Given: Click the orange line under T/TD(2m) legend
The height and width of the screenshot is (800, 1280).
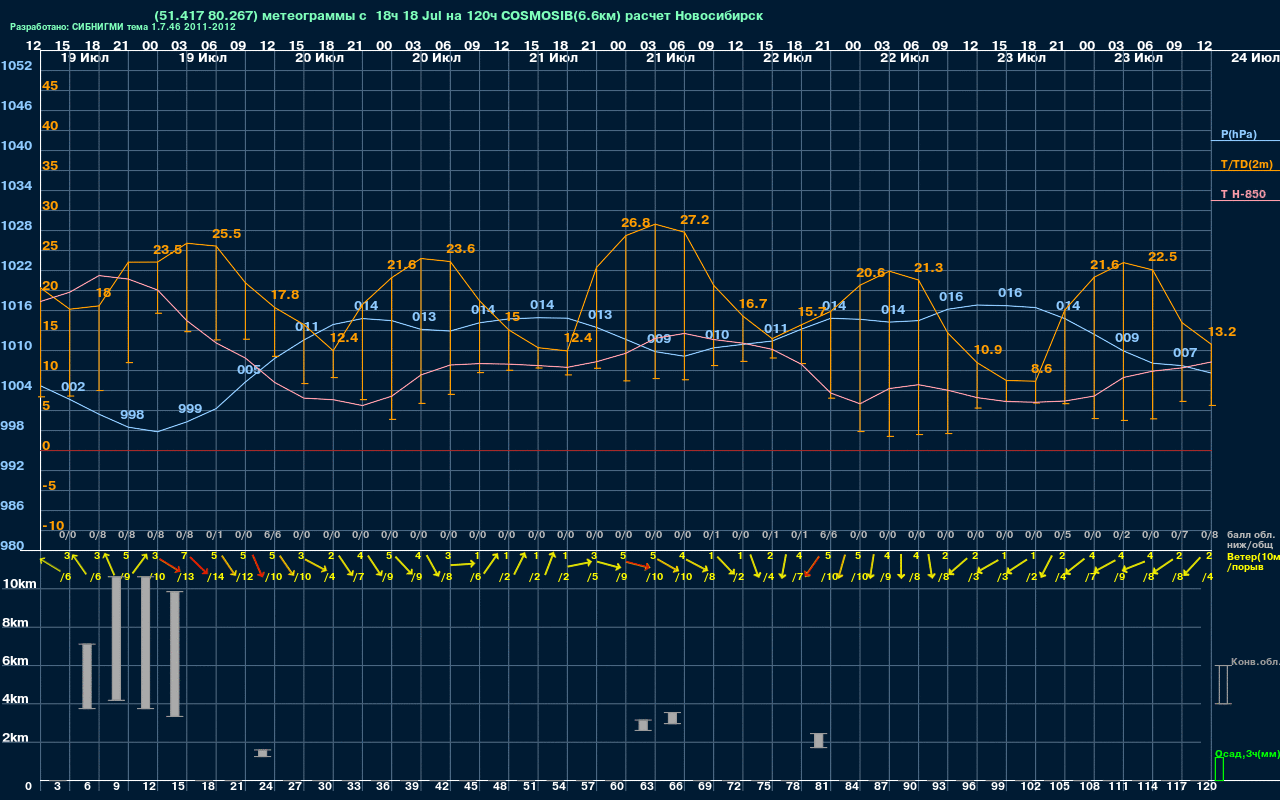Looking at the screenshot, I should 1245,171.
